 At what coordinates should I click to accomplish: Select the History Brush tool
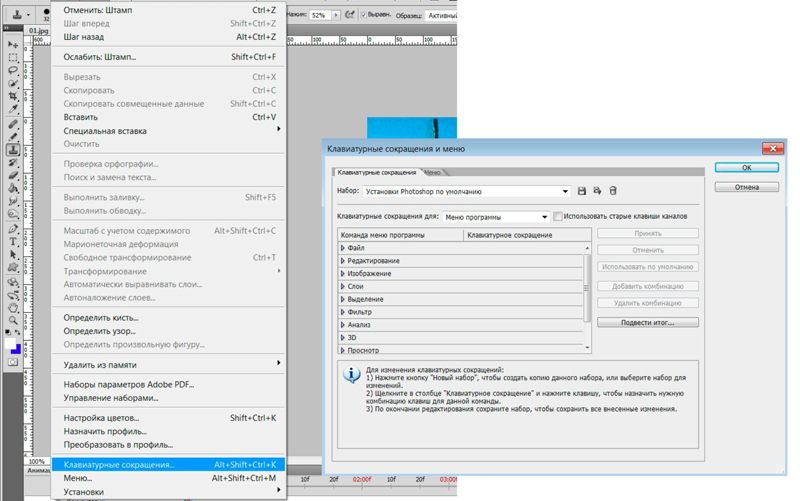click(x=13, y=162)
